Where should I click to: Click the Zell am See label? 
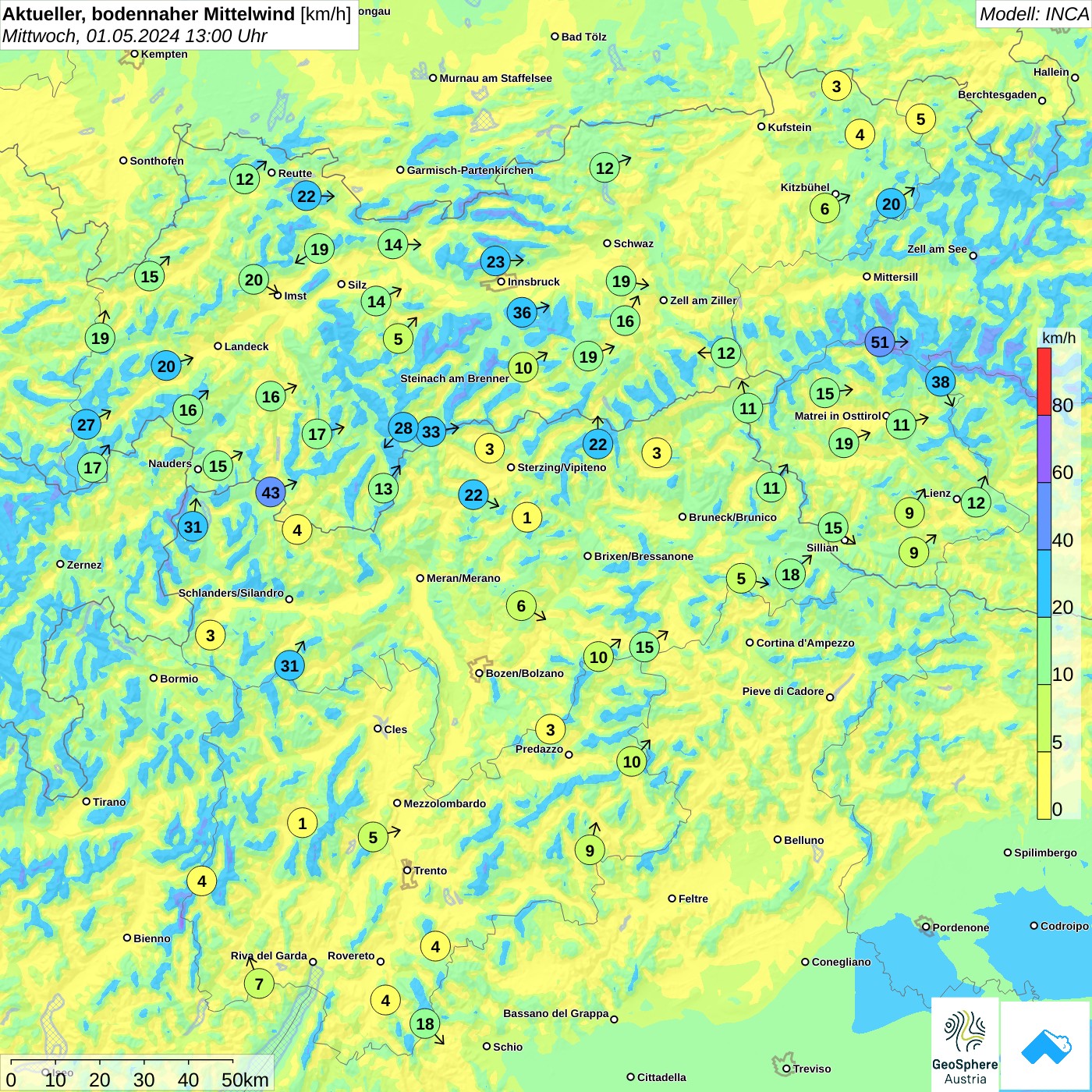click(x=937, y=249)
